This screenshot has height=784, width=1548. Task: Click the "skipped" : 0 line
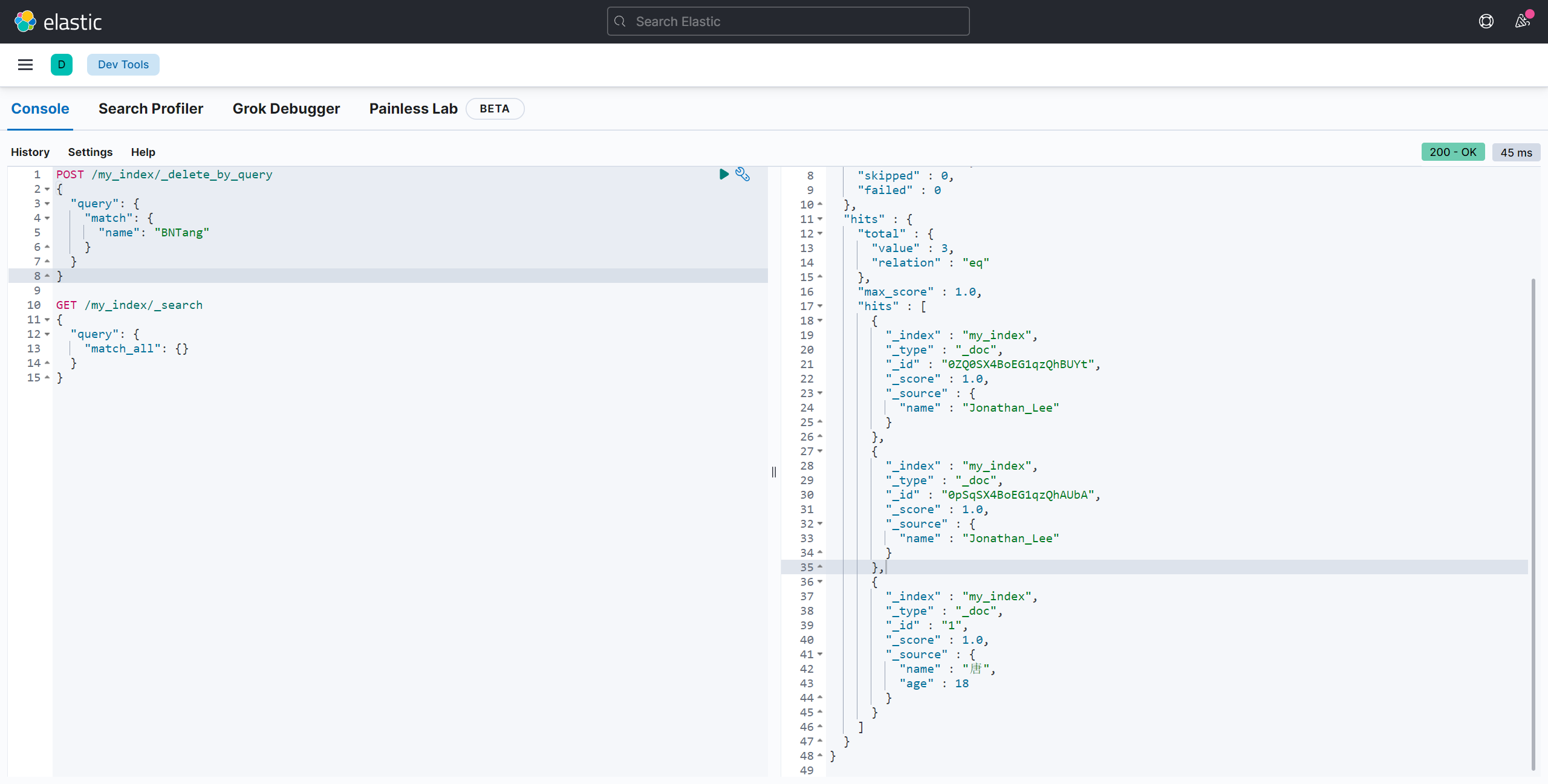(x=906, y=176)
